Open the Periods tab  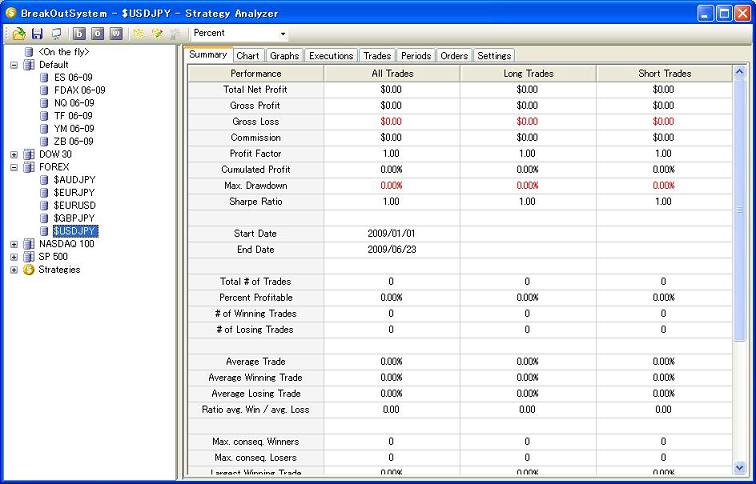point(416,55)
